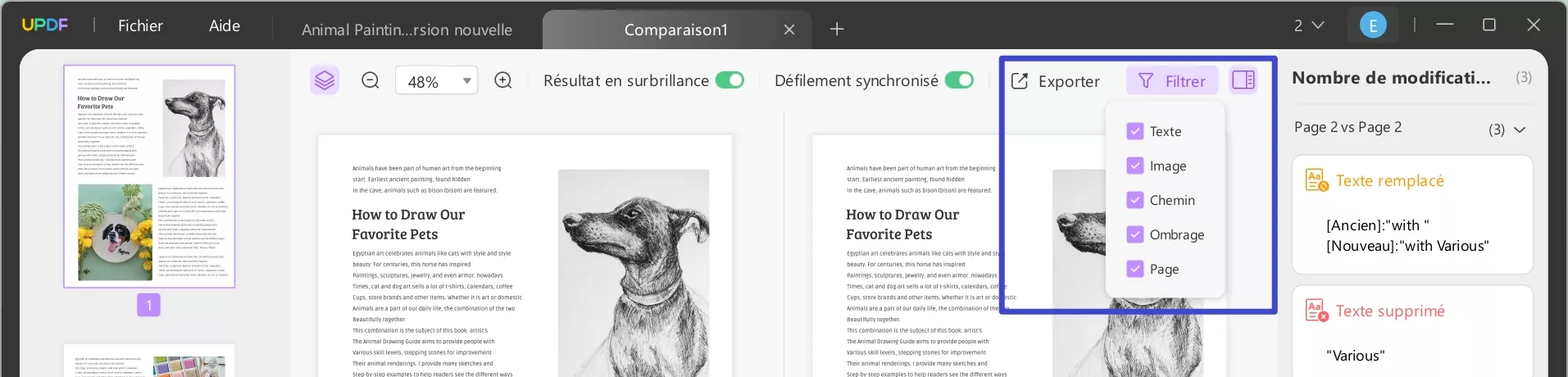The height and width of the screenshot is (377, 1568).
Task: Uncheck the Ombrage filter checkbox
Action: [x=1135, y=234]
